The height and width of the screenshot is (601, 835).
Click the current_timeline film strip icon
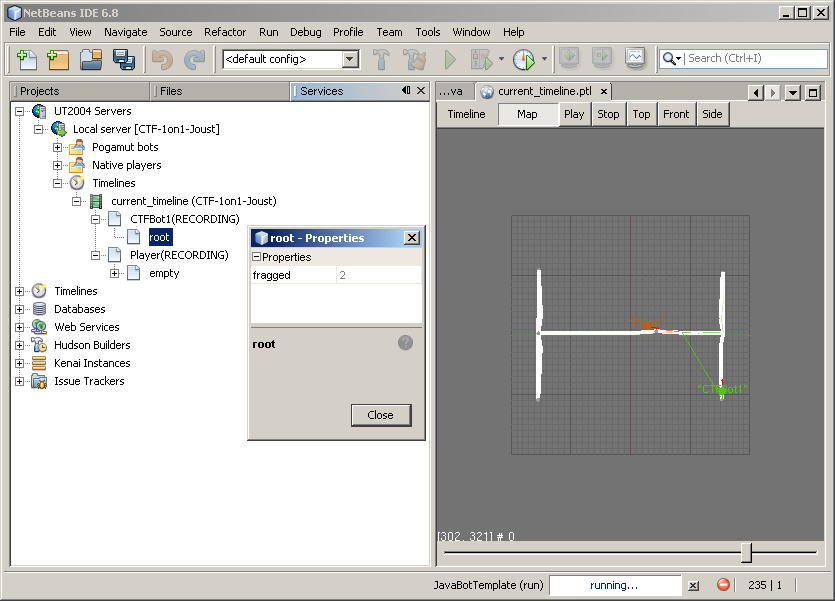click(96, 201)
